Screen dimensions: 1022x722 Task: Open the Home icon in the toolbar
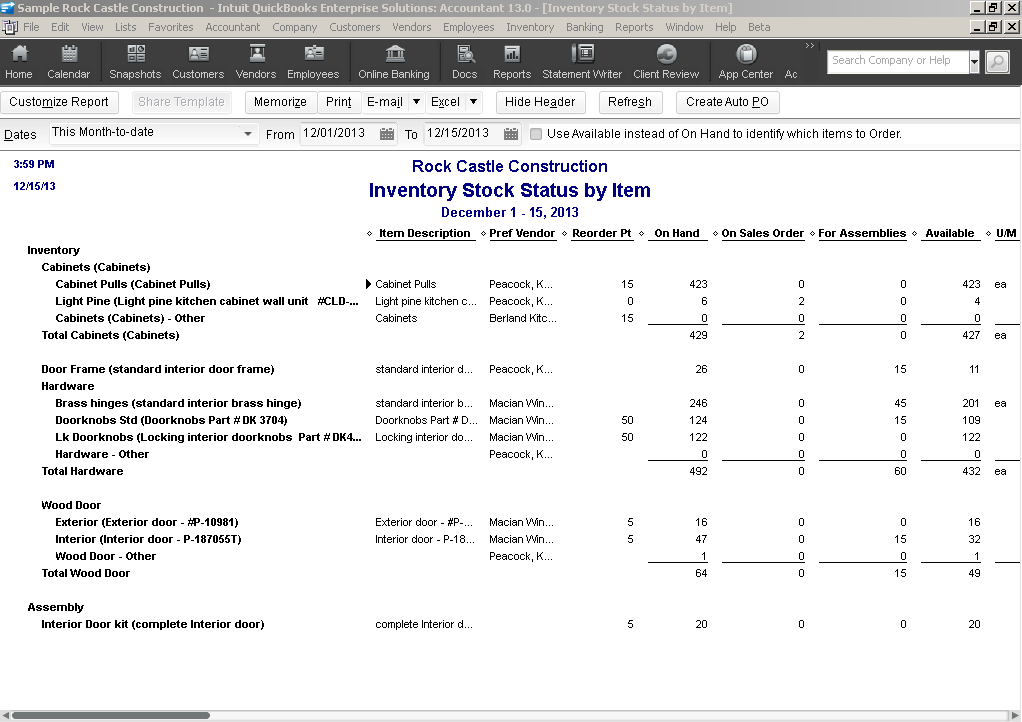pos(19,63)
